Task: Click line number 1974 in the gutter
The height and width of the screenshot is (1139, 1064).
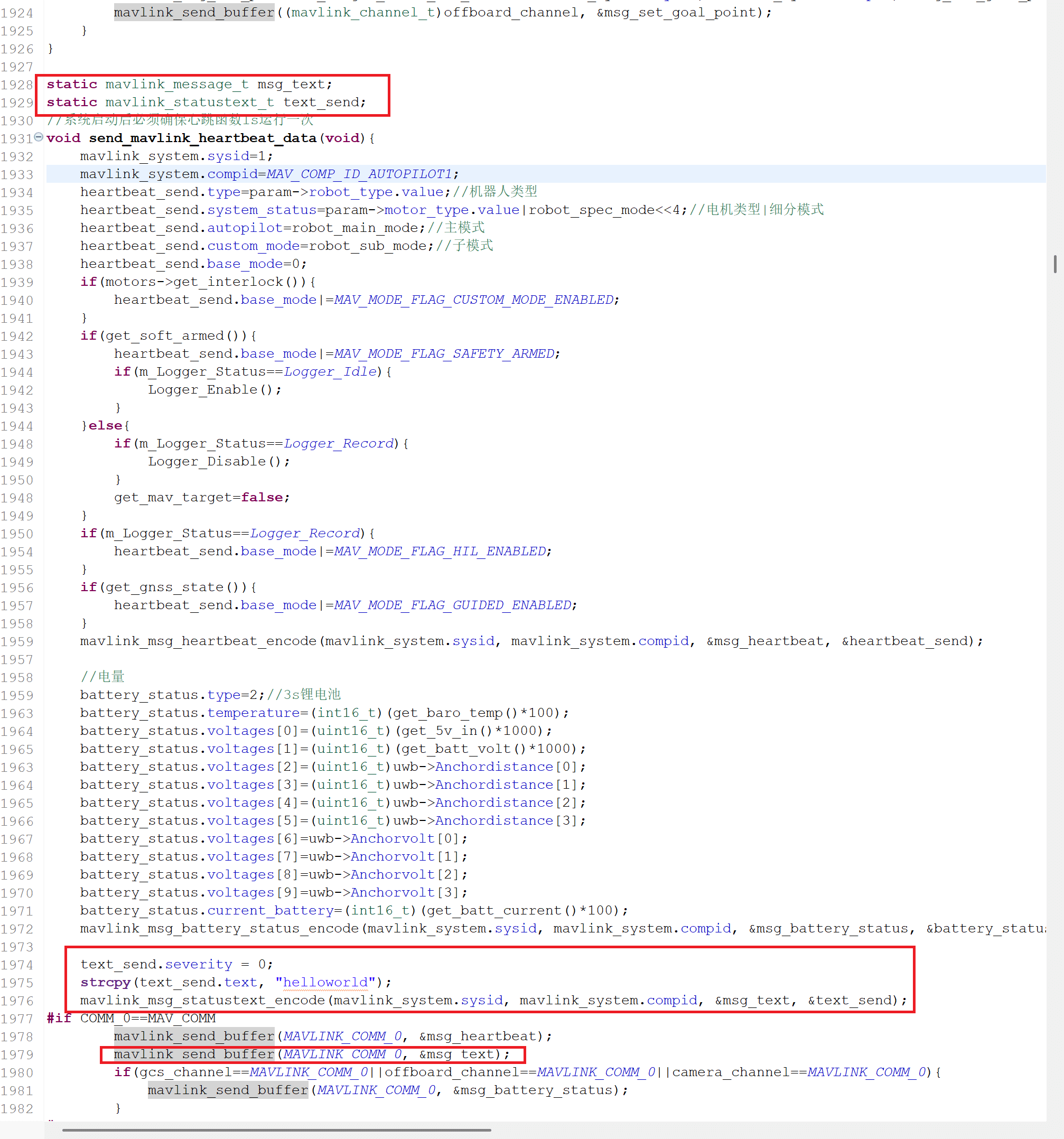Action: point(17,965)
